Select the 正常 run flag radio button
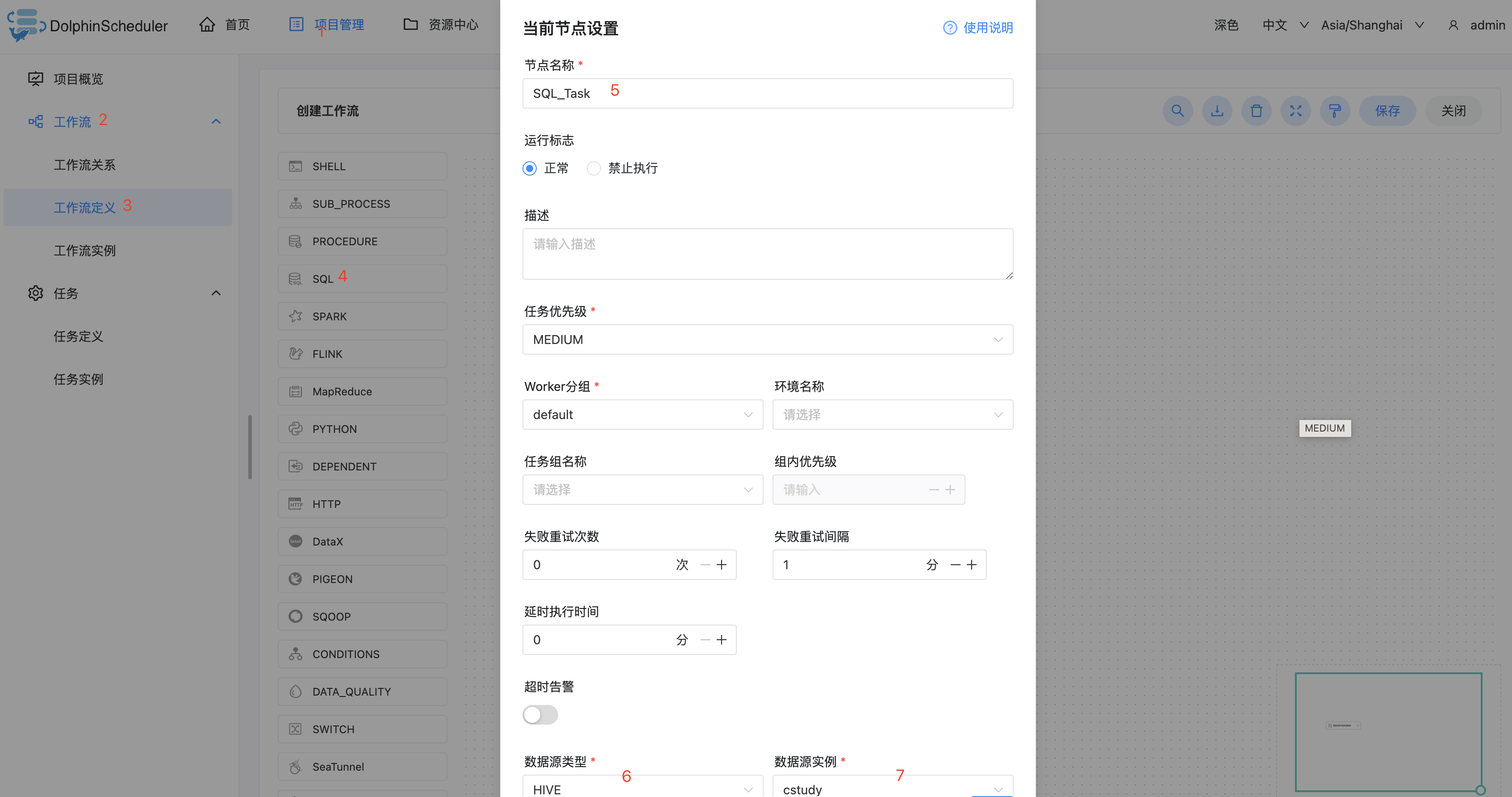 [x=530, y=168]
